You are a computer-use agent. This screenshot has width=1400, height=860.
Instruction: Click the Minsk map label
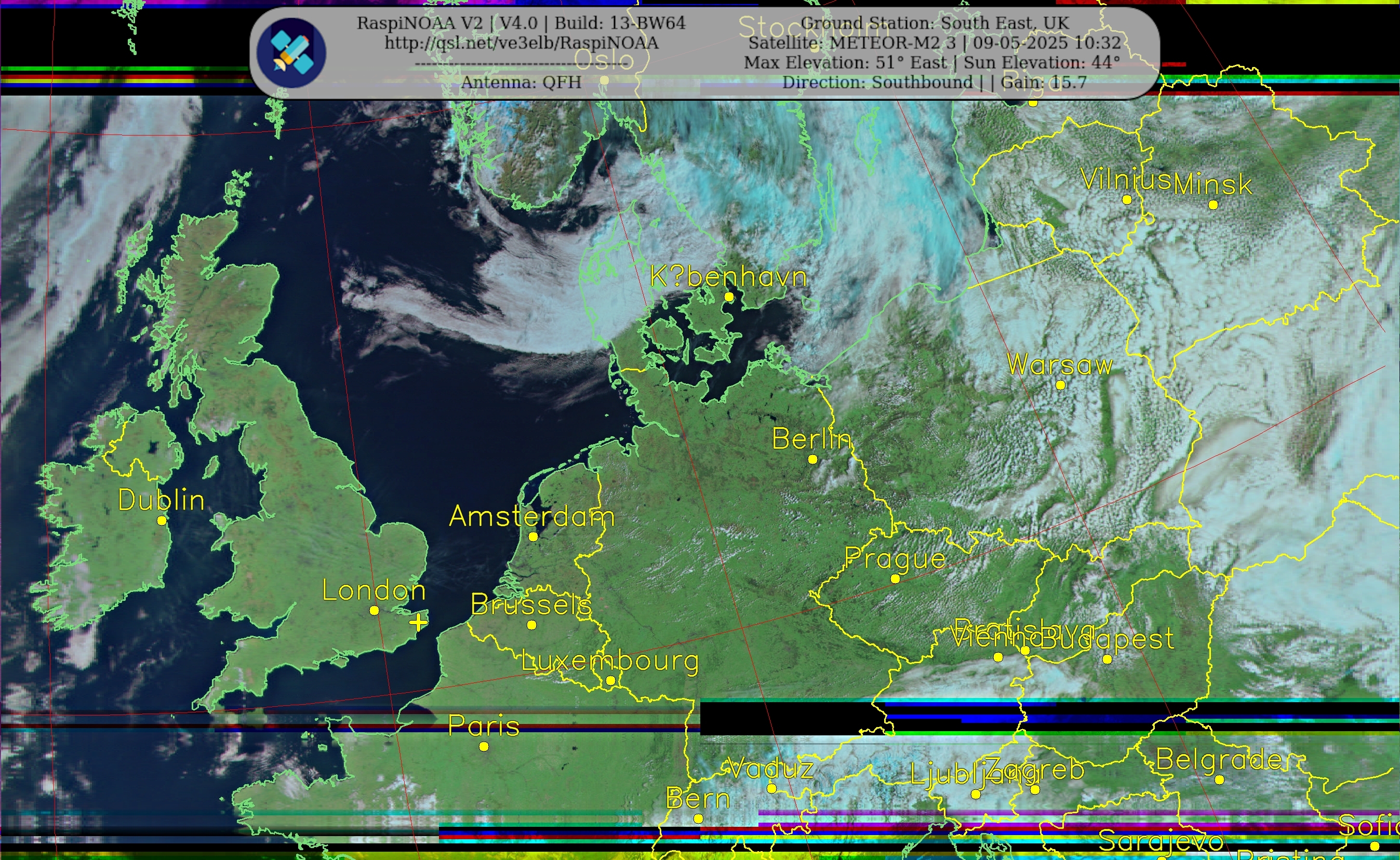pos(1213,184)
